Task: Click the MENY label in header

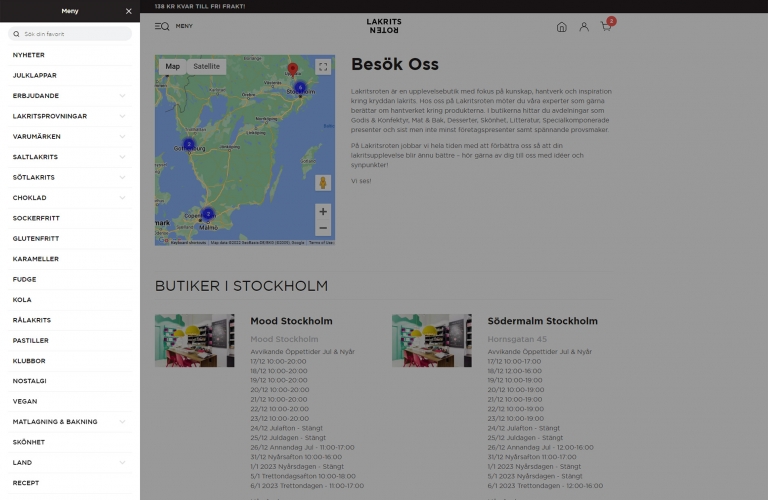Action: tap(184, 26)
